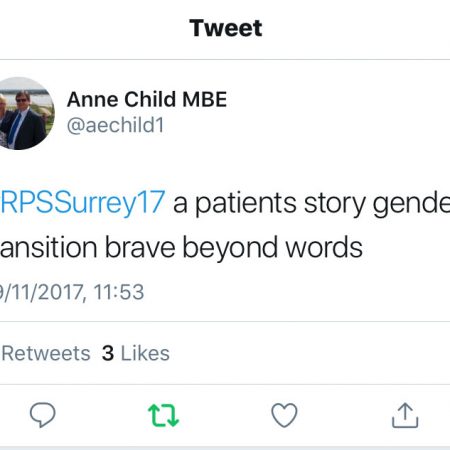450x450 pixels.
Task: Open the share tweet upload icon
Action: tap(405, 415)
